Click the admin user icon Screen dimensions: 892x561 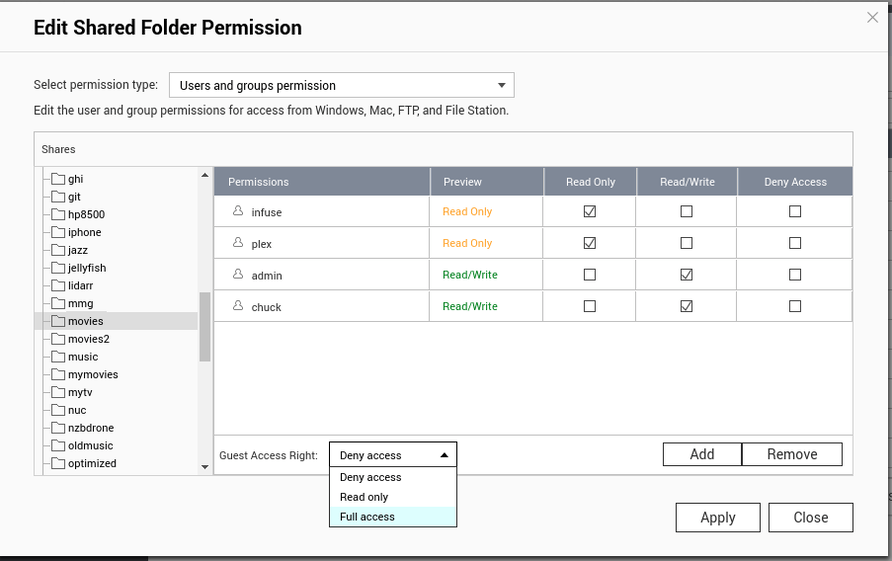point(238,275)
